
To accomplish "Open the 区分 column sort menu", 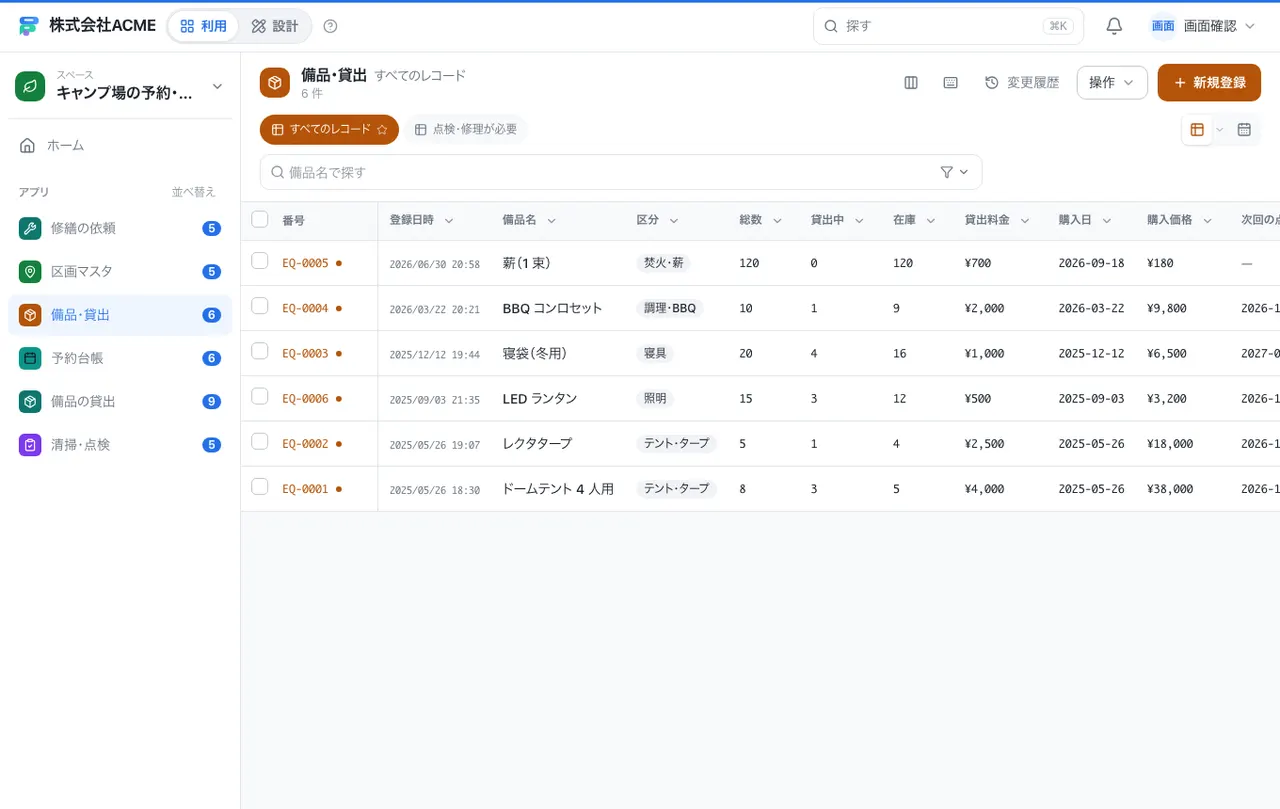I will (673, 220).
